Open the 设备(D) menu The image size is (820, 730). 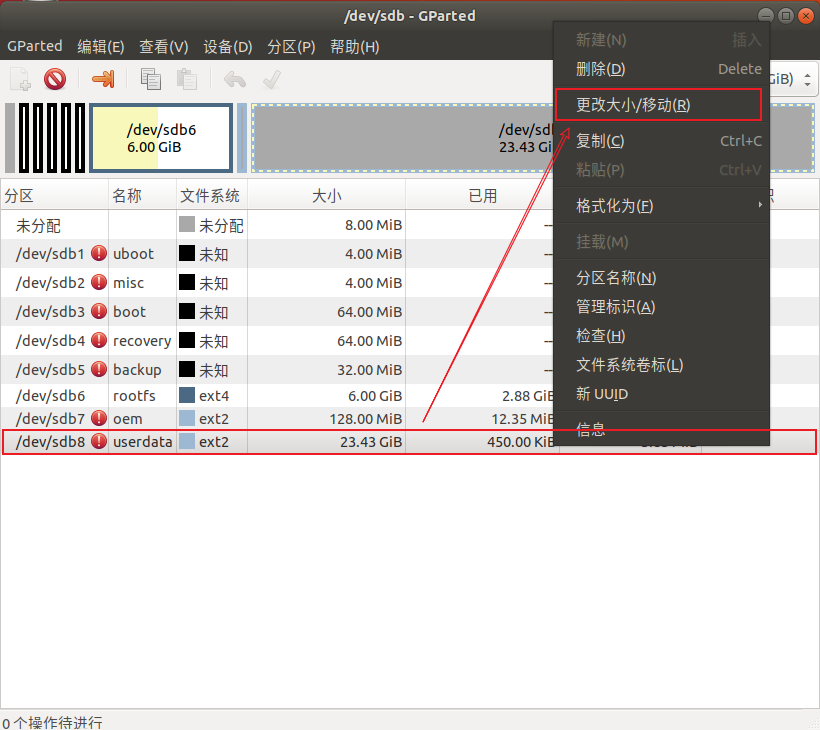coord(228,47)
